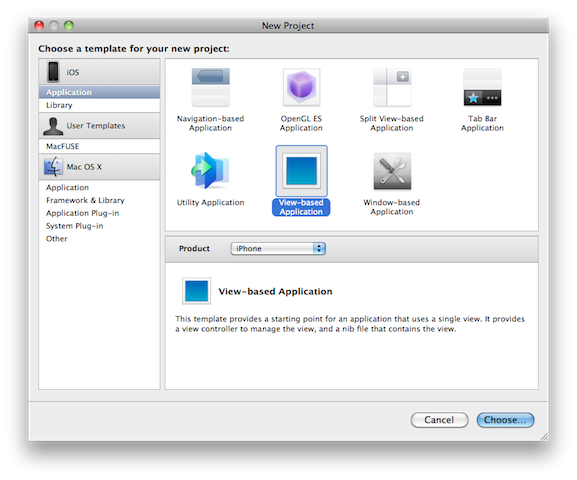
Task: Open the Product iPhone dropdown
Action: tap(278, 248)
